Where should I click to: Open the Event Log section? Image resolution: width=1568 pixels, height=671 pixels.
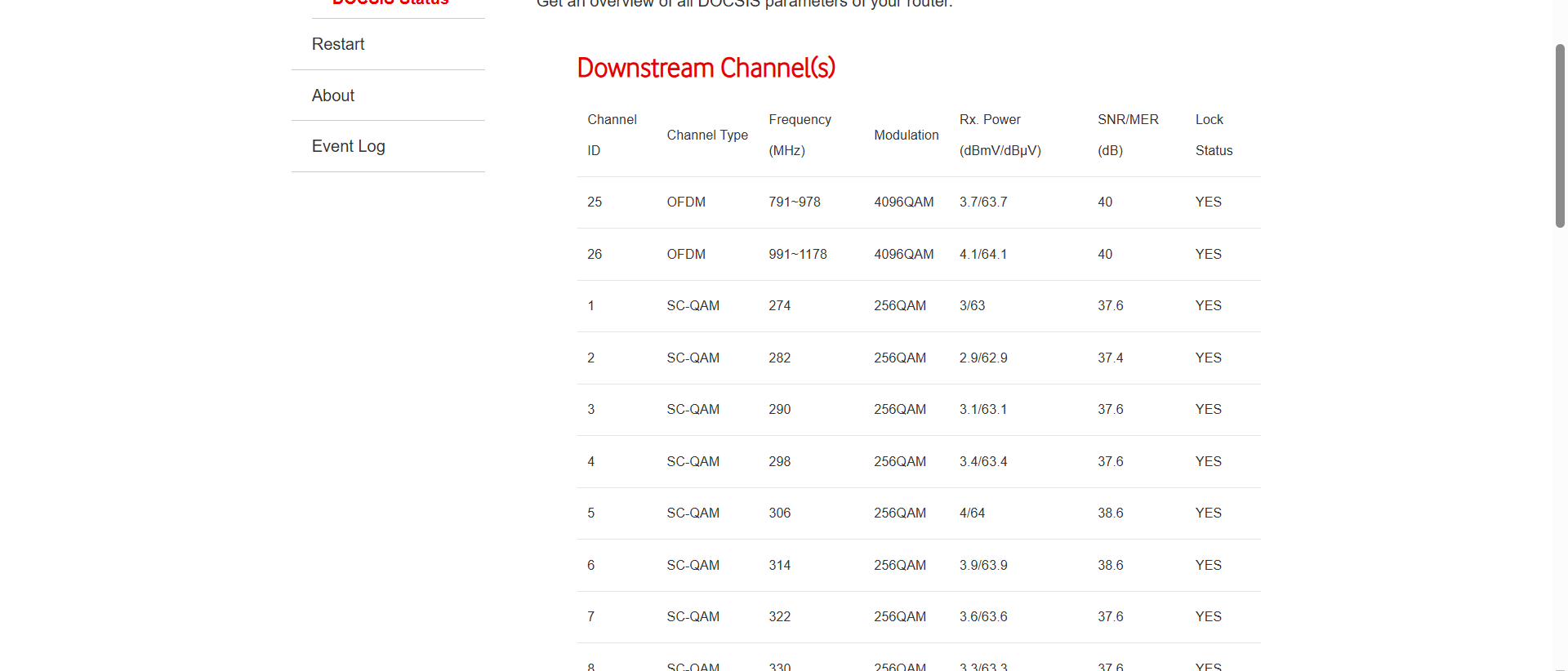(349, 146)
